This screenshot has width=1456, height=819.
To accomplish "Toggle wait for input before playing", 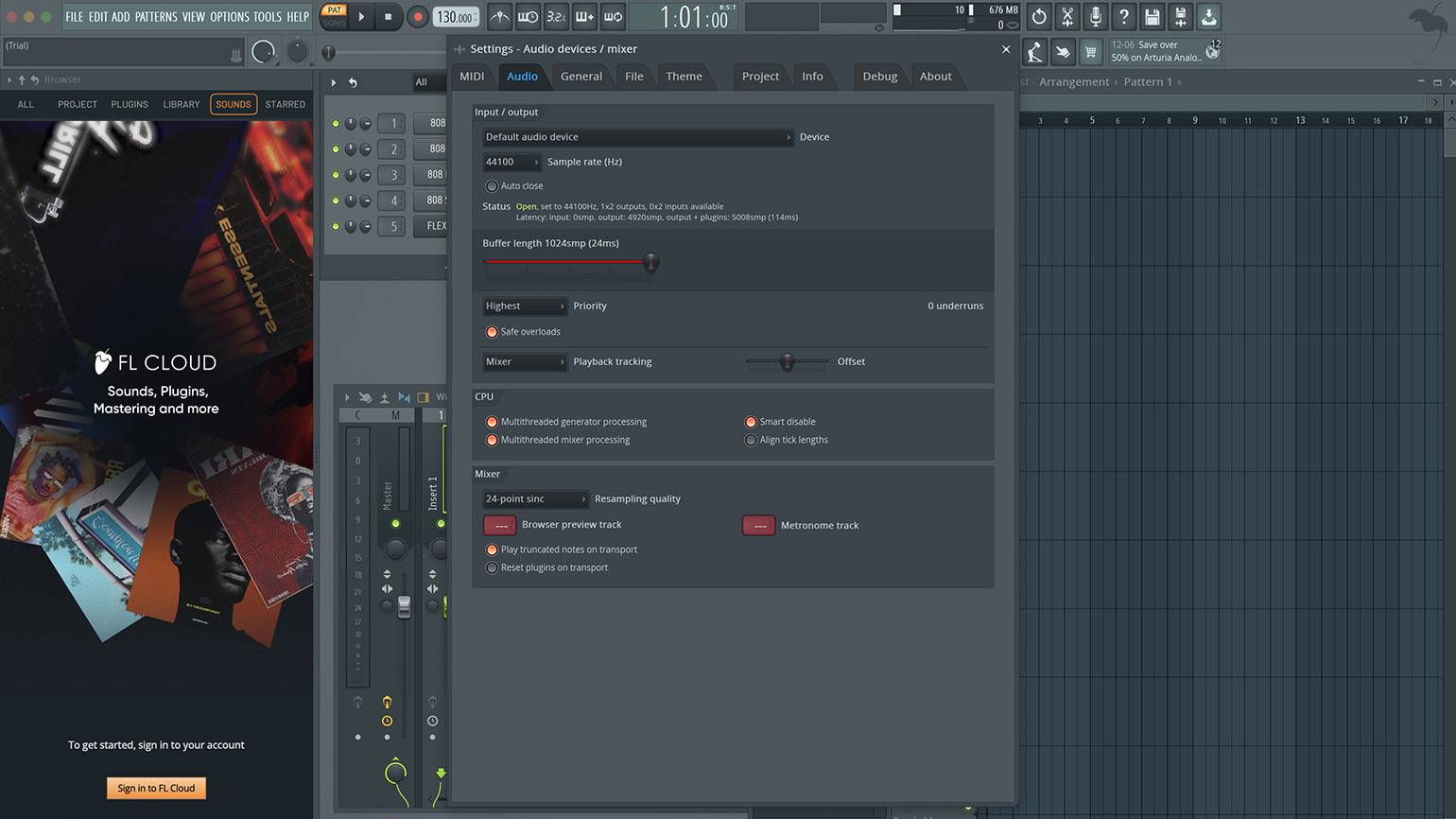I will coord(529,16).
